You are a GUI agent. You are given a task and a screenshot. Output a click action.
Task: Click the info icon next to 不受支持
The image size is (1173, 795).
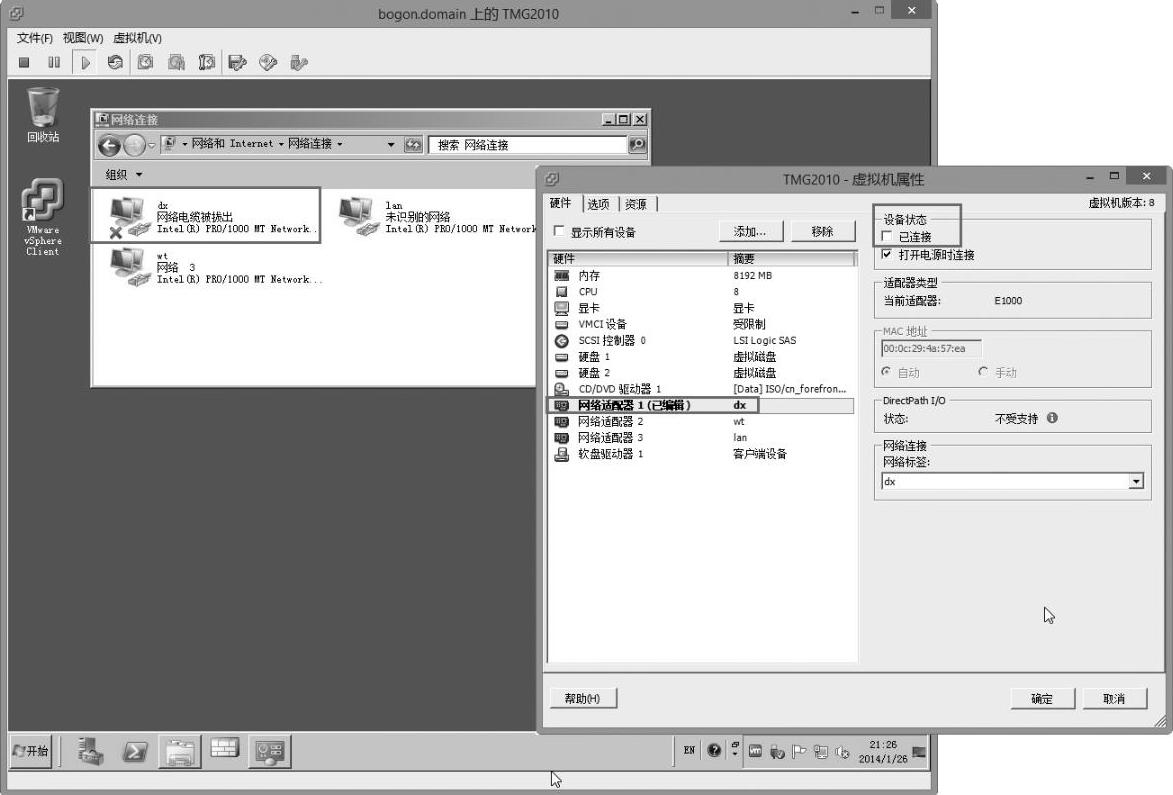(1052, 418)
